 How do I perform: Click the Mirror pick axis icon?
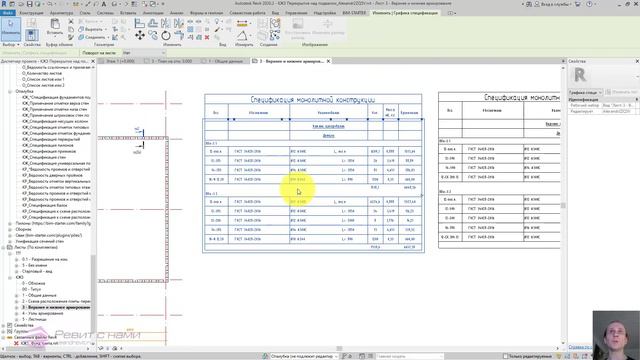[166, 24]
